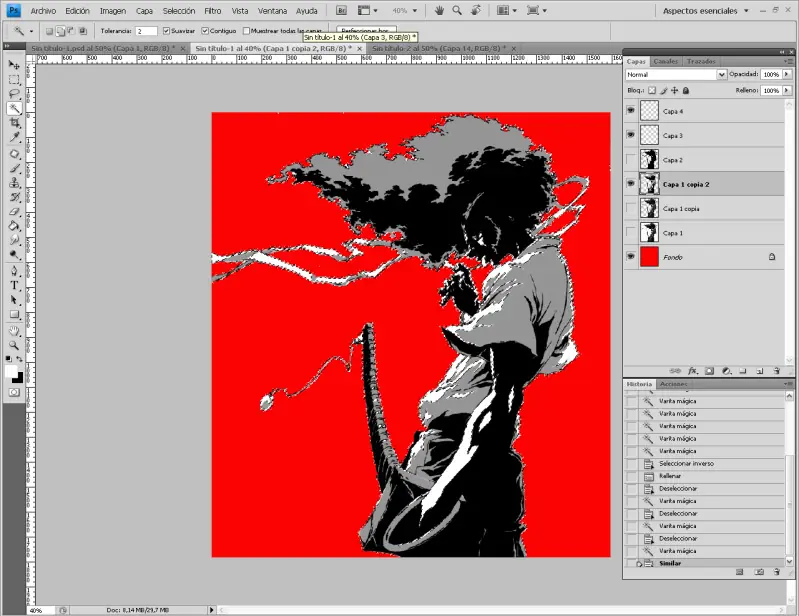The image size is (799, 616).
Task: Delete the current state in the Historia panel
Action: pos(777,572)
